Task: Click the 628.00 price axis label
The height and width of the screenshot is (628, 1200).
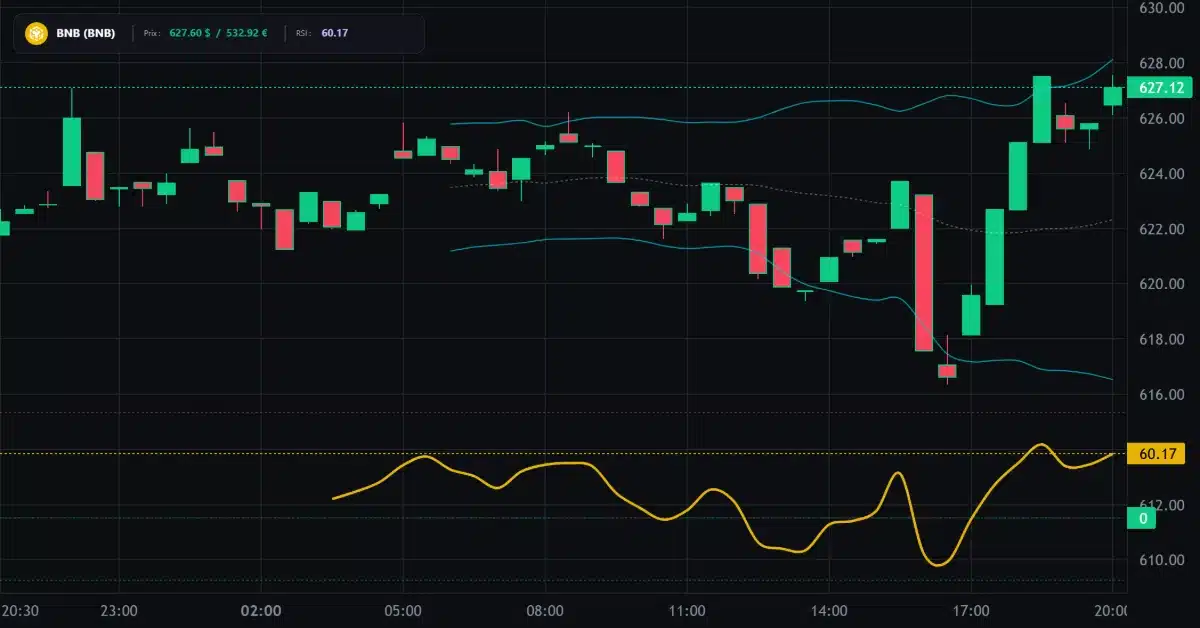Action: pyautogui.click(x=1165, y=61)
